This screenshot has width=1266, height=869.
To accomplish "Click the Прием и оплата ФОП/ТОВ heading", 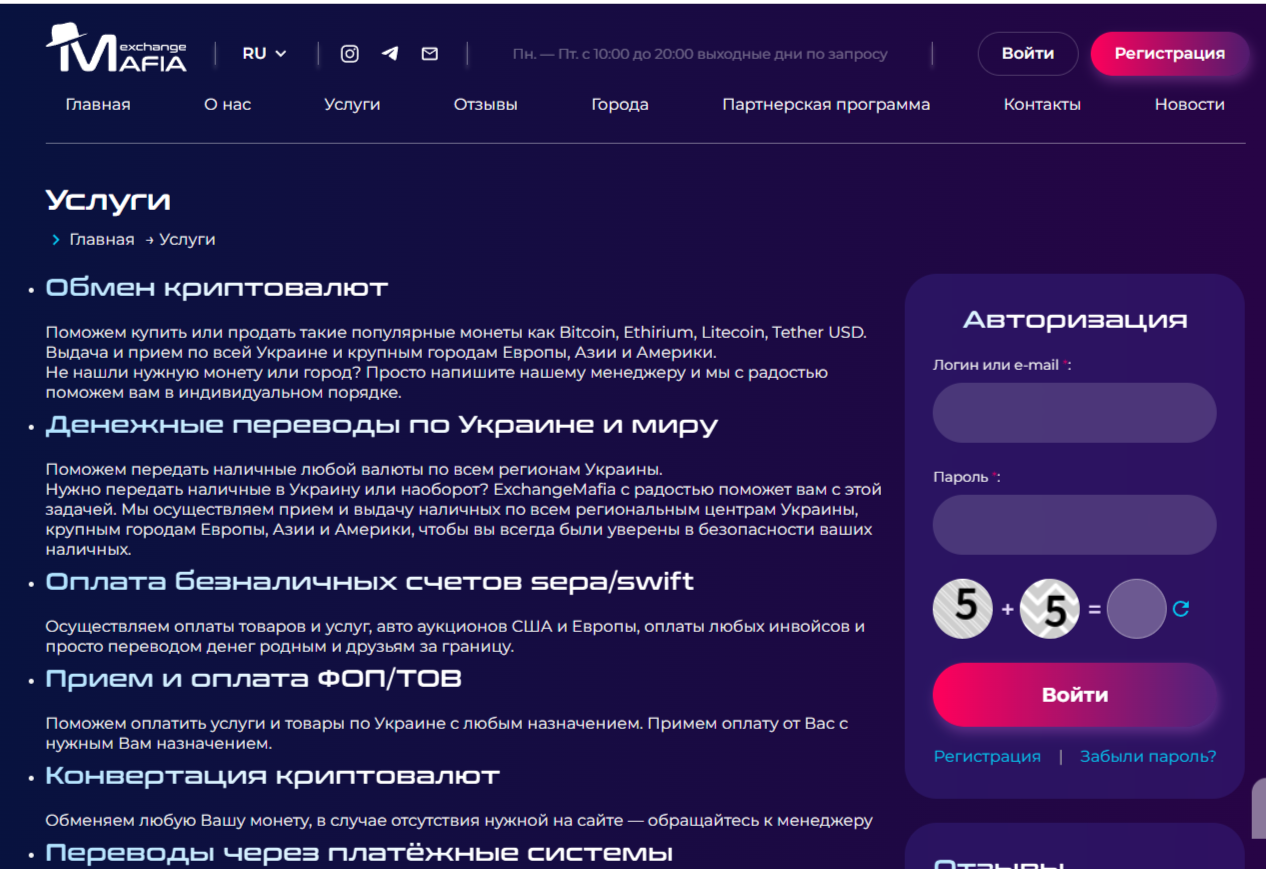I will point(254,679).
